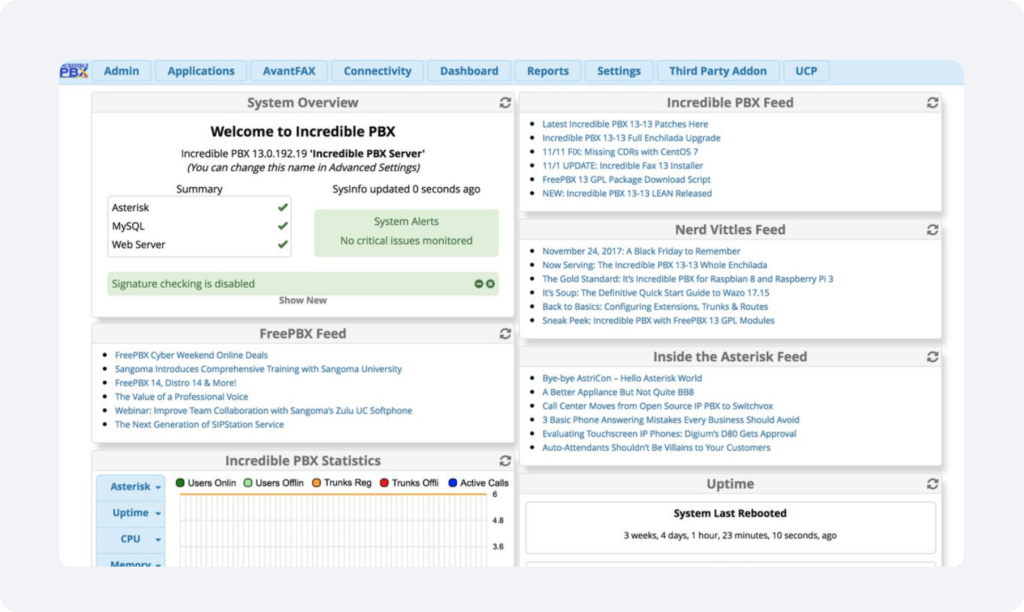Image resolution: width=1024 pixels, height=612 pixels.
Task: Open the Sangoma University training link
Action: (x=258, y=369)
